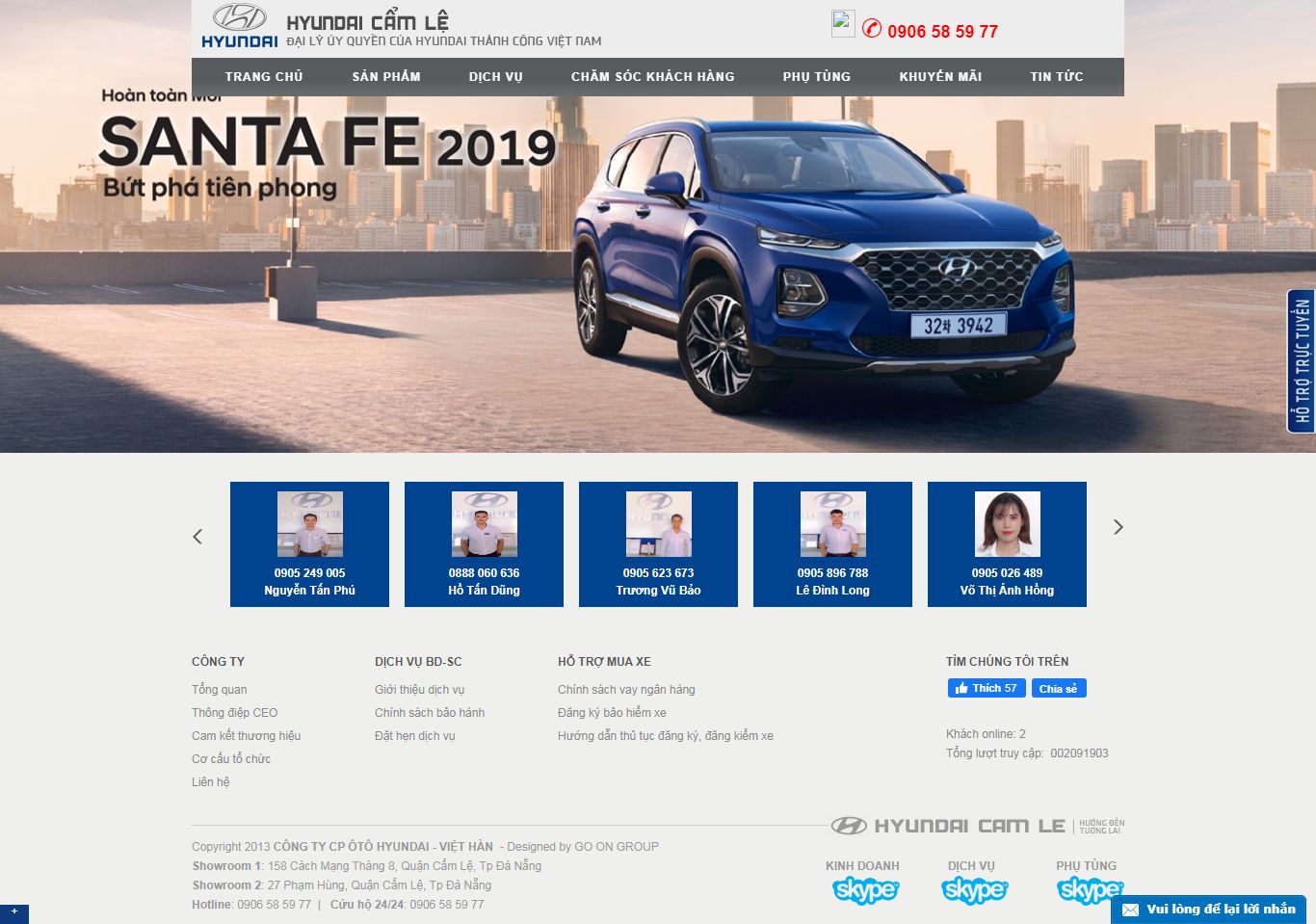This screenshot has height=924, width=1316.
Task: Open the Khuyến Mãi menu
Action: [941, 76]
